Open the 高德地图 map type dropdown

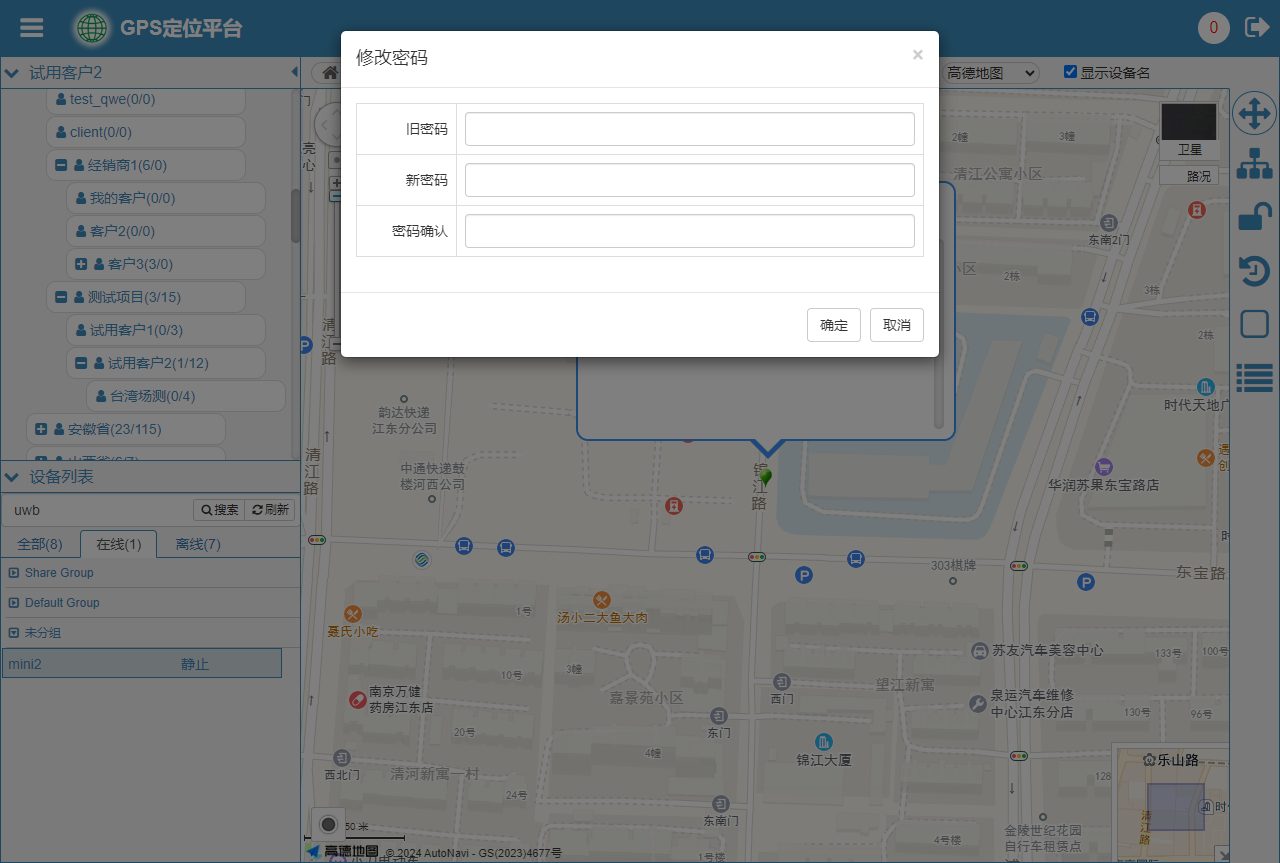pos(990,73)
